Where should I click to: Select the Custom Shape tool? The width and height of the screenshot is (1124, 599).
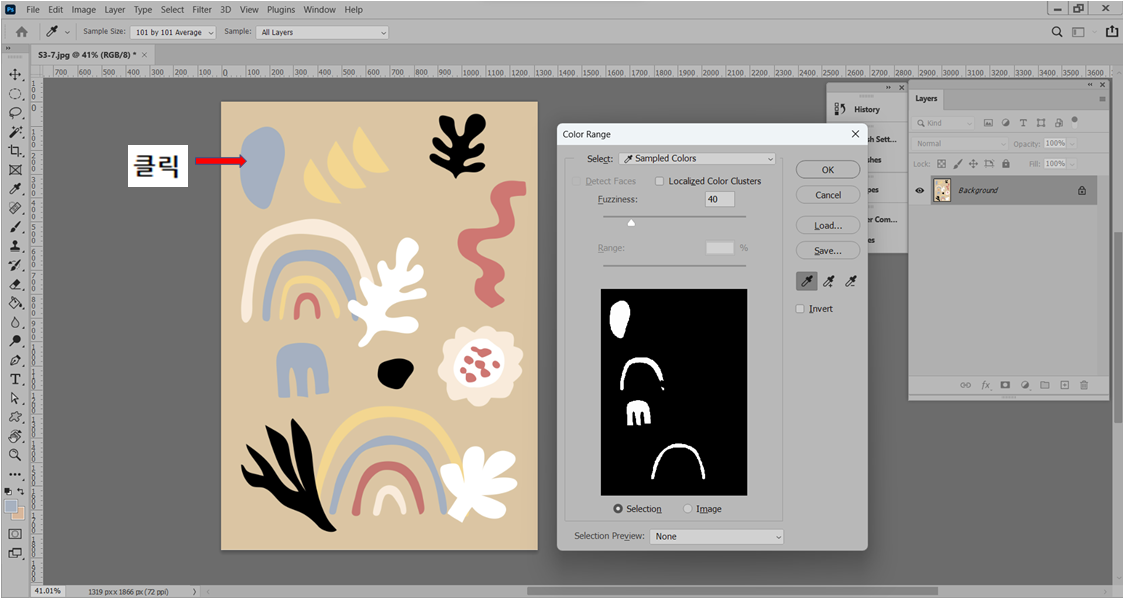pos(15,417)
